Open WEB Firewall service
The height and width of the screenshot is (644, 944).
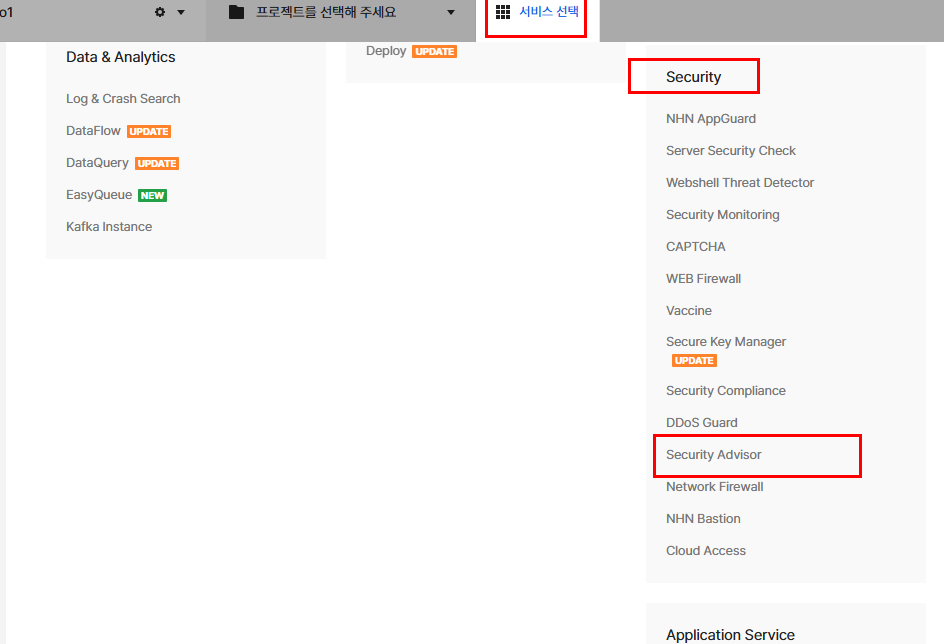[x=703, y=279]
